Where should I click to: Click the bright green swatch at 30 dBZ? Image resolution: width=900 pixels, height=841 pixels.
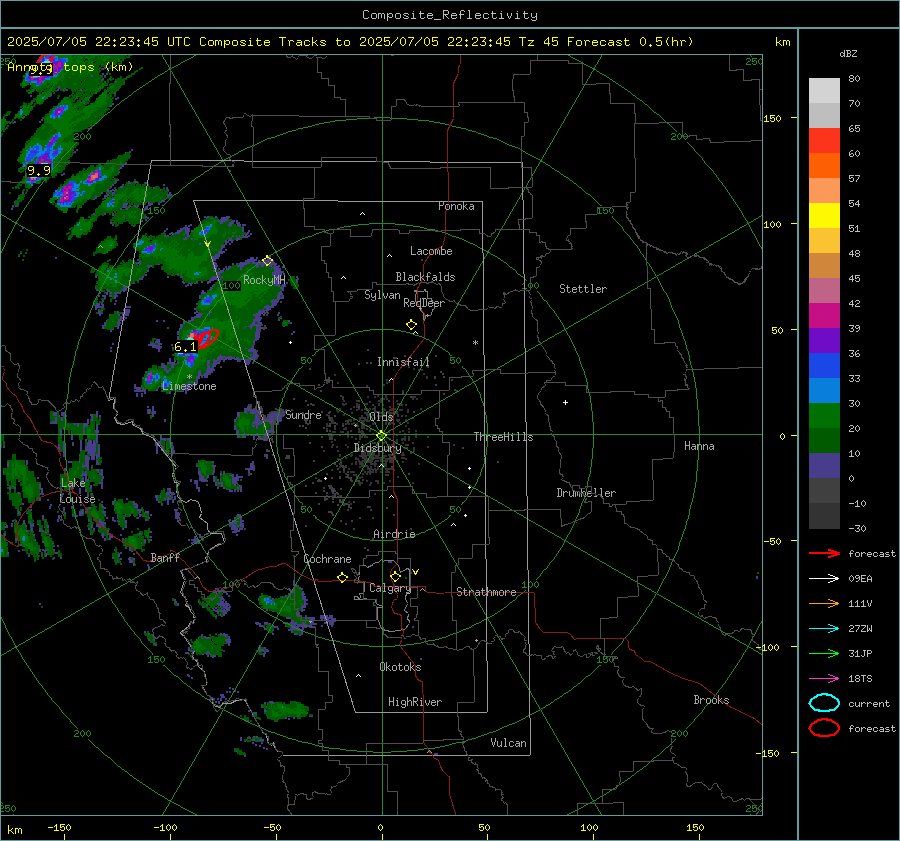pos(824,415)
